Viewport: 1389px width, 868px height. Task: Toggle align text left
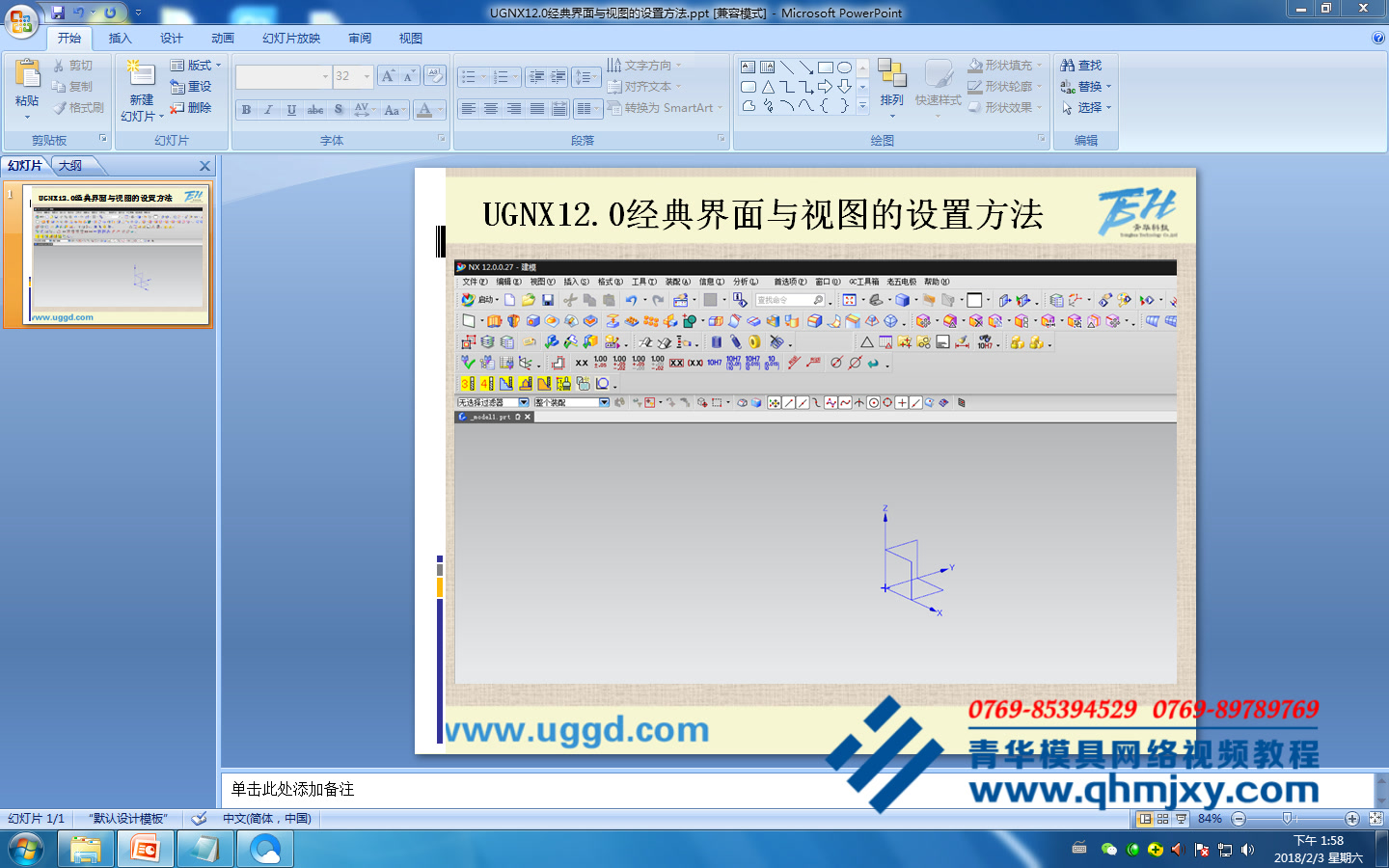coord(469,109)
